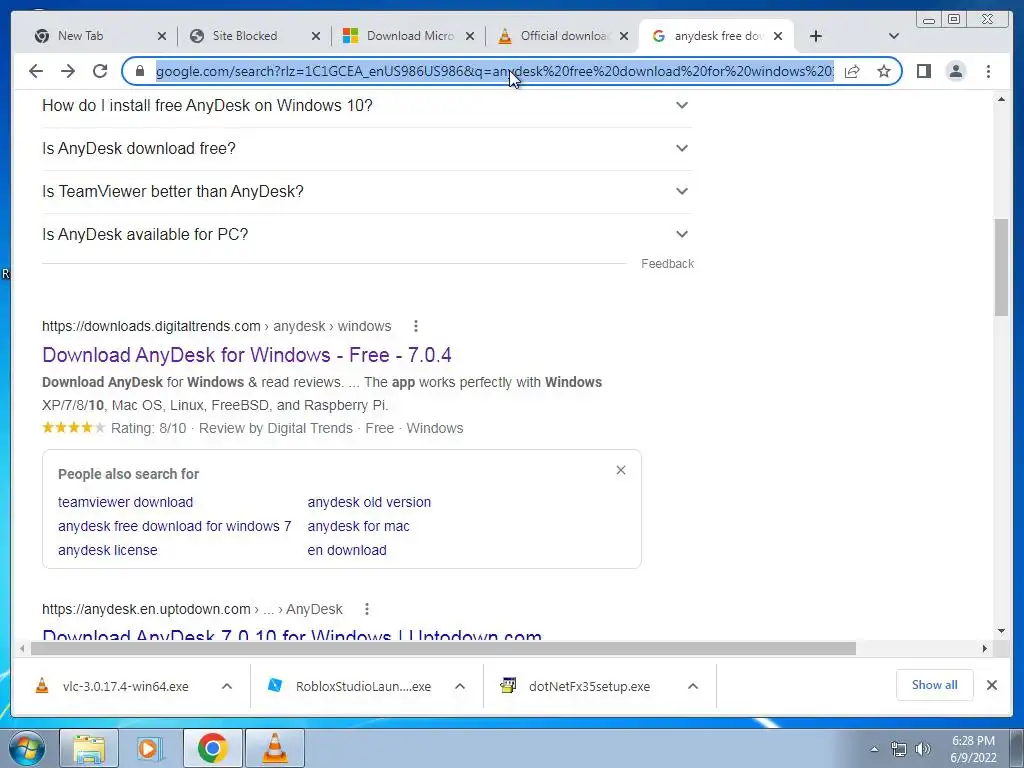Open Windows Explorer from taskbar
Viewport: 1024px width, 768px height.
coord(89,748)
